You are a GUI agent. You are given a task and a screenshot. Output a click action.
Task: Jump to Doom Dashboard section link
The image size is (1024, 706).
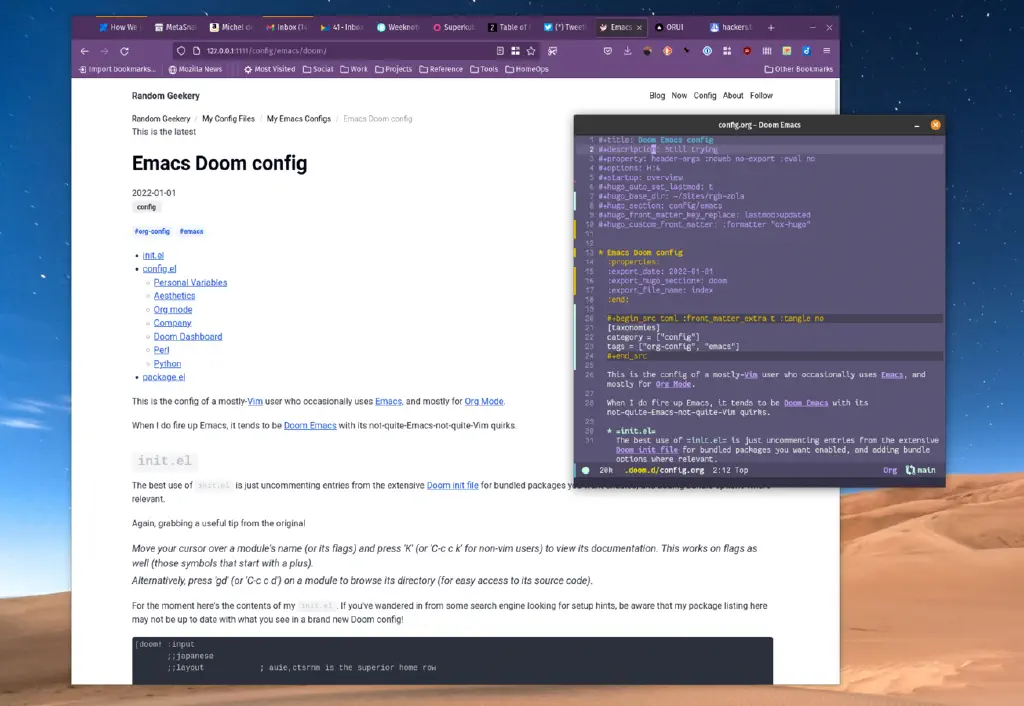pyautogui.click(x=187, y=336)
